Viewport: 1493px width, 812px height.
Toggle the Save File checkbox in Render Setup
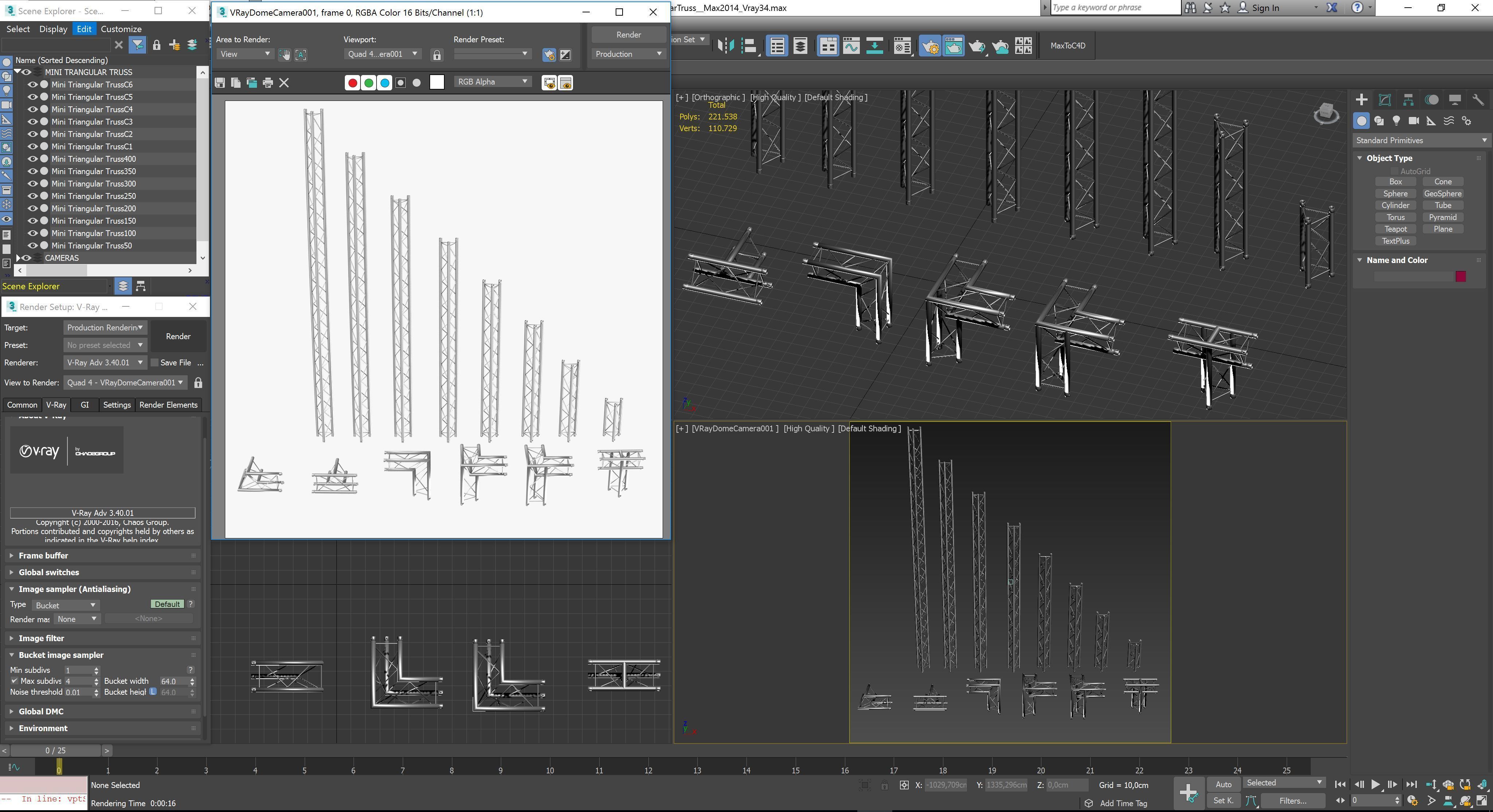coord(155,362)
